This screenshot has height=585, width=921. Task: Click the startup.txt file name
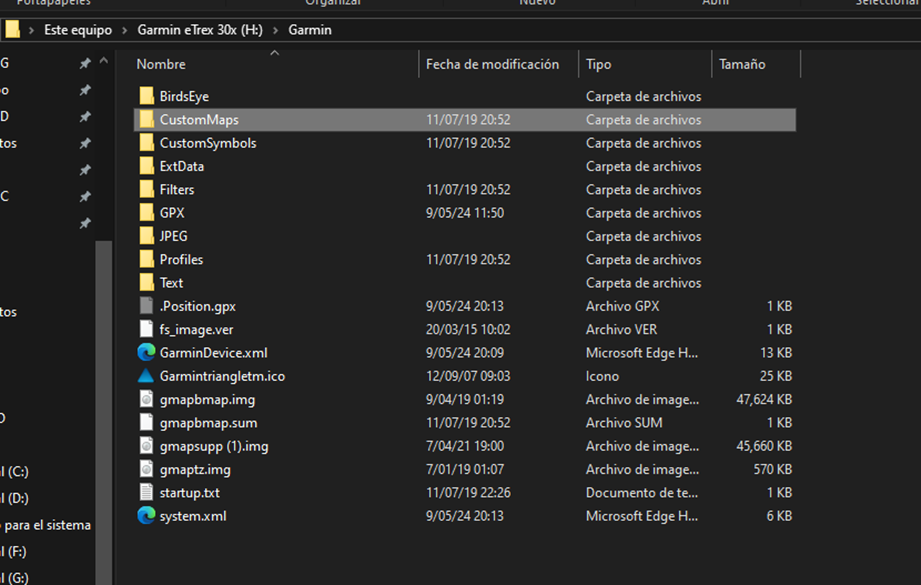pos(190,492)
